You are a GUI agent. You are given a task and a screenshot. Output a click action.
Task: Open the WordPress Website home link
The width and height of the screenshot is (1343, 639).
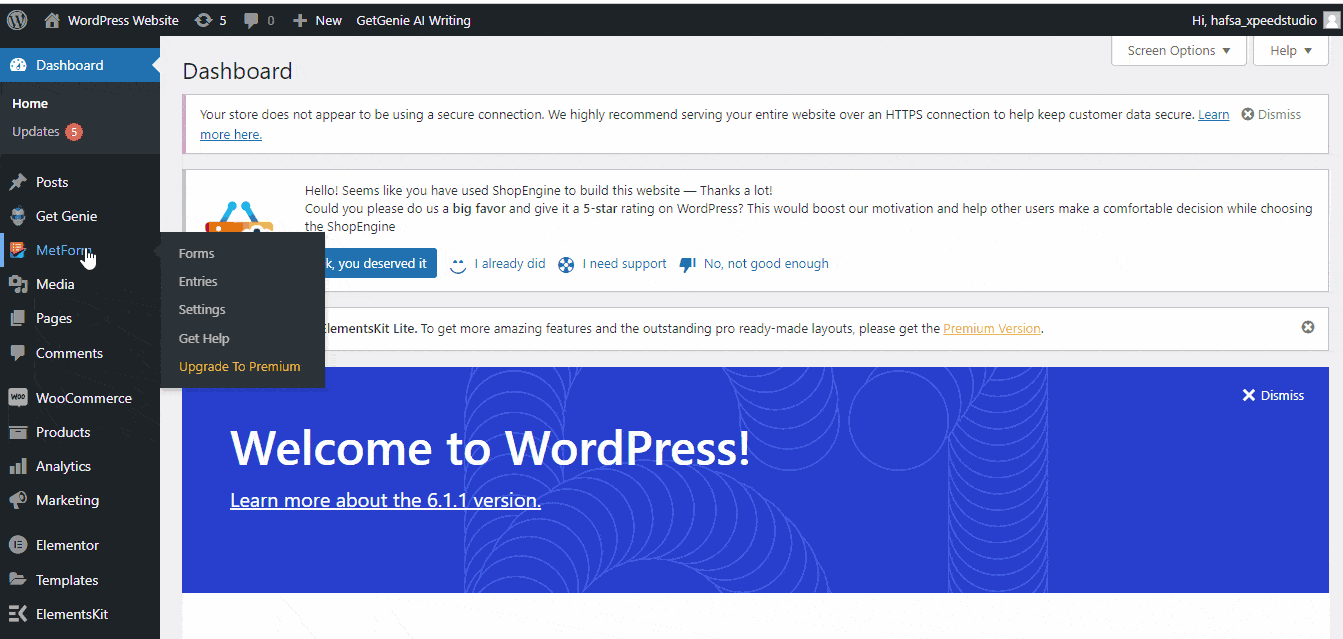pyautogui.click(x=111, y=20)
